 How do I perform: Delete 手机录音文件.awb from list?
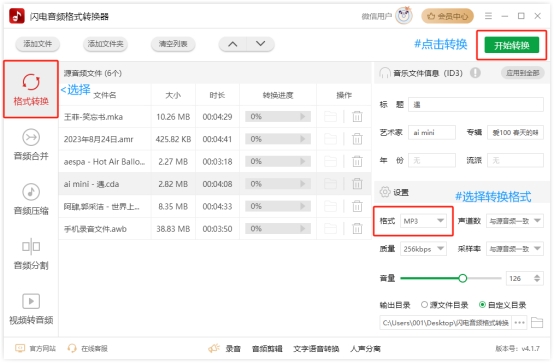point(357,229)
